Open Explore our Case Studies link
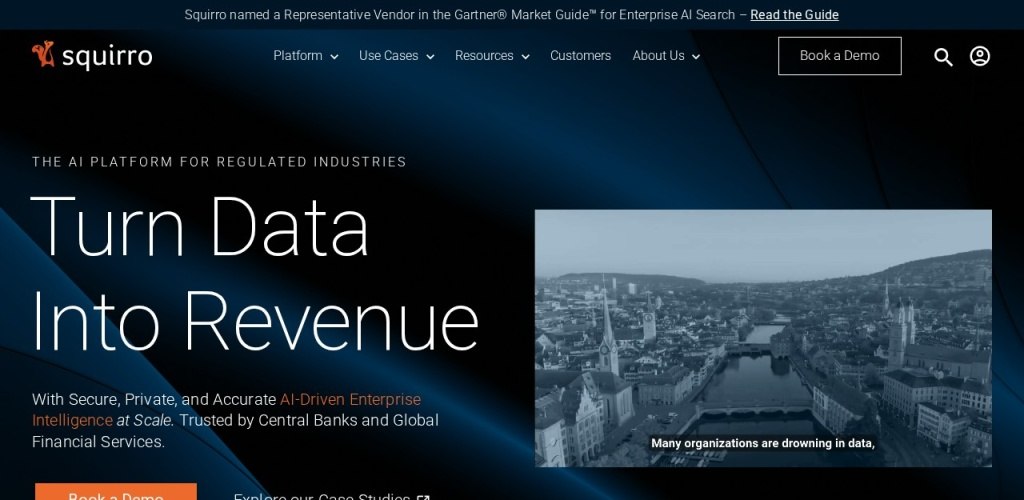The width and height of the screenshot is (1024, 500). pos(321,496)
